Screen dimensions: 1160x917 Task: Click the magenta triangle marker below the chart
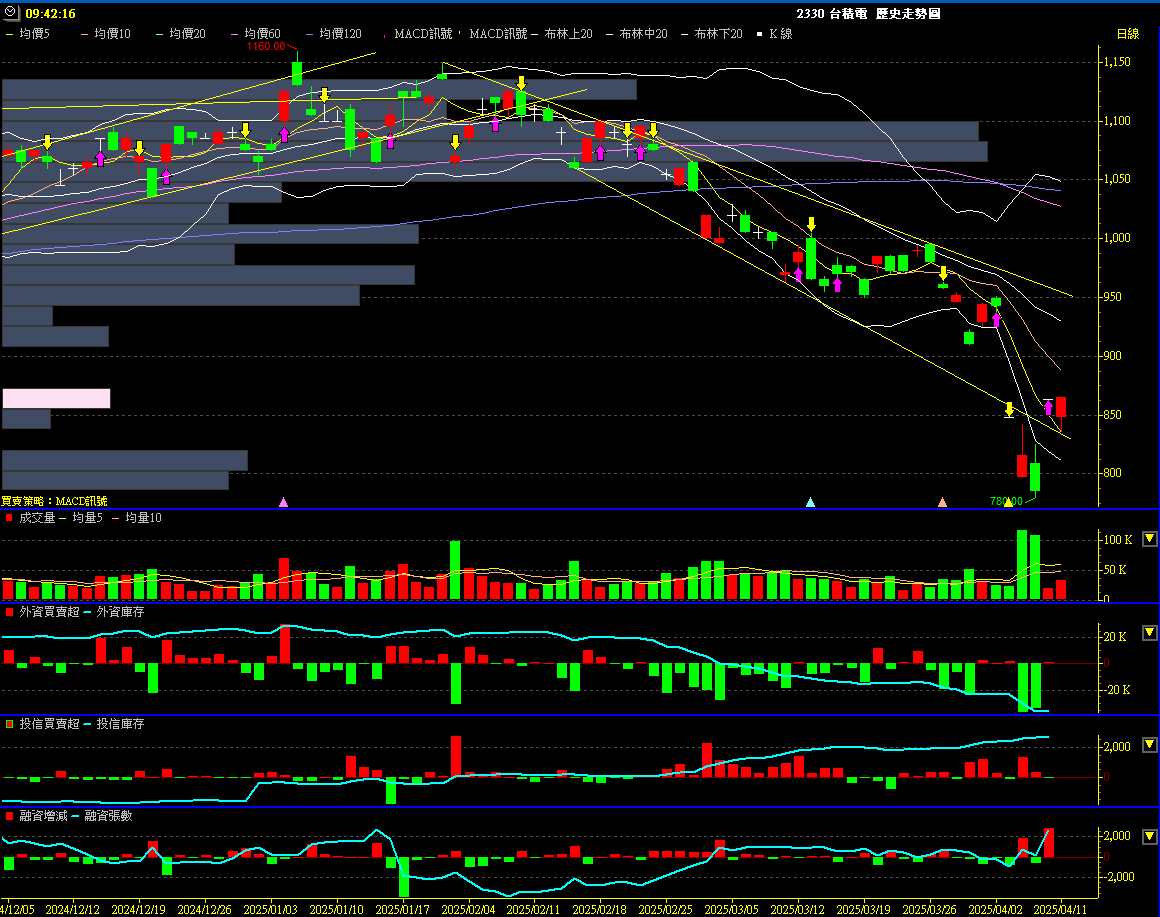pos(283,502)
